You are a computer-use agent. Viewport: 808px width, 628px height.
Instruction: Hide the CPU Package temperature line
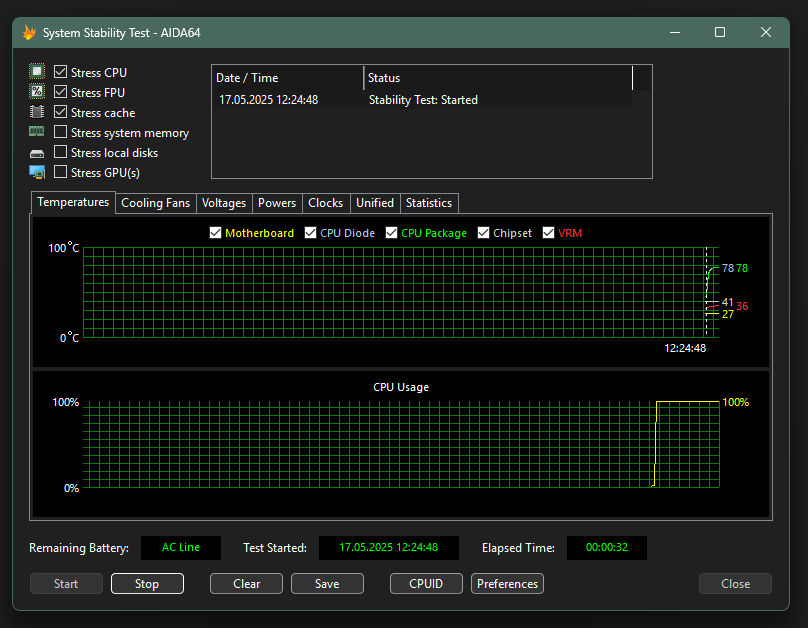coord(392,233)
